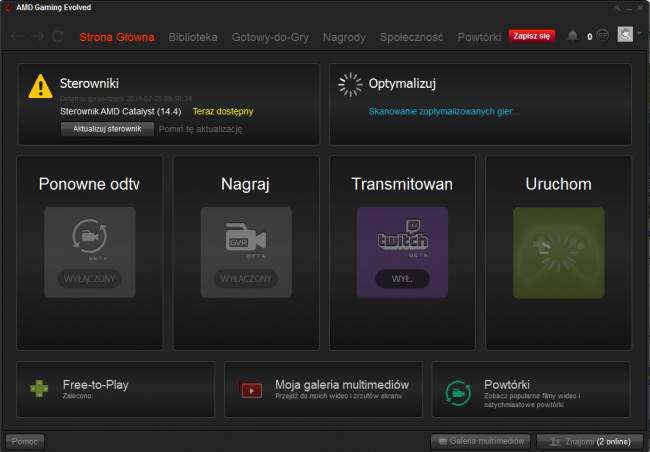Toggle Twitch WYŁ. broadcast switch
This screenshot has width=650, height=452.
click(402, 279)
